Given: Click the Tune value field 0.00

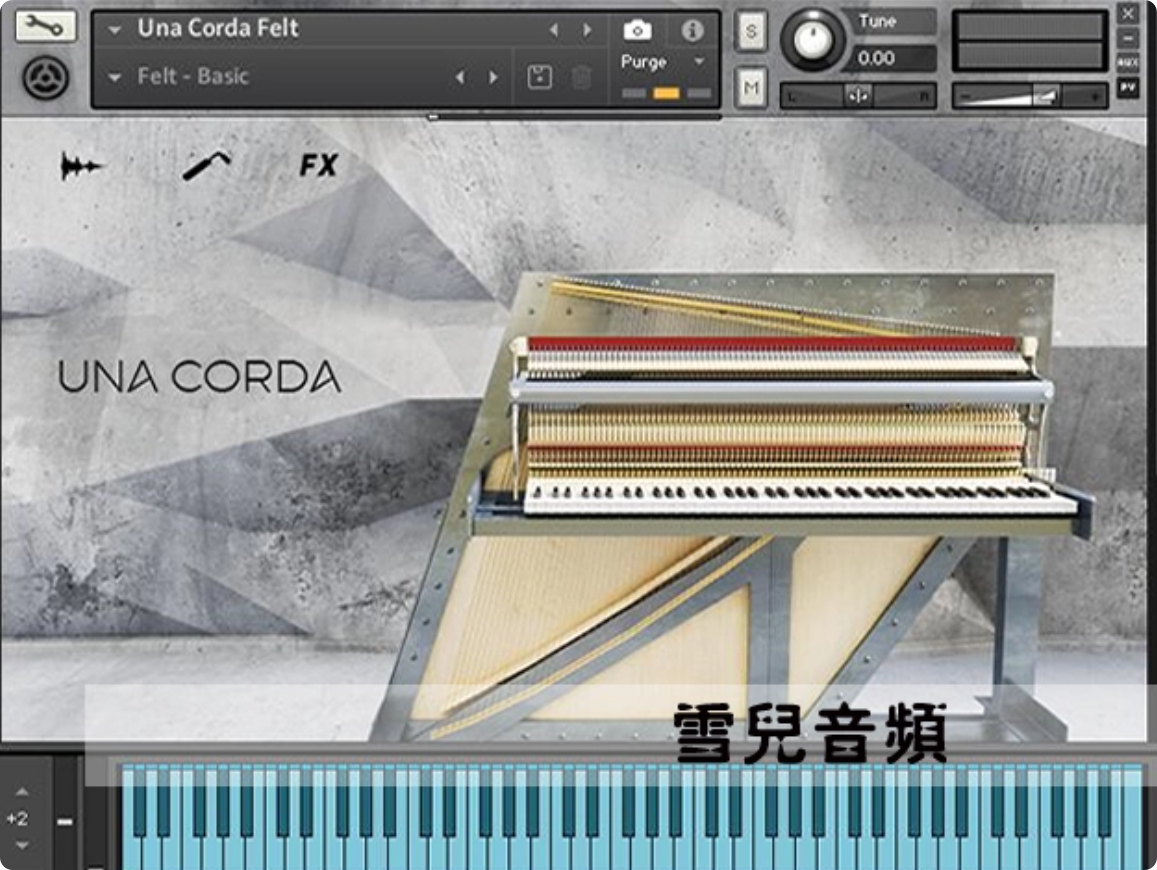Looking at the screenshot, I should 893,58.
